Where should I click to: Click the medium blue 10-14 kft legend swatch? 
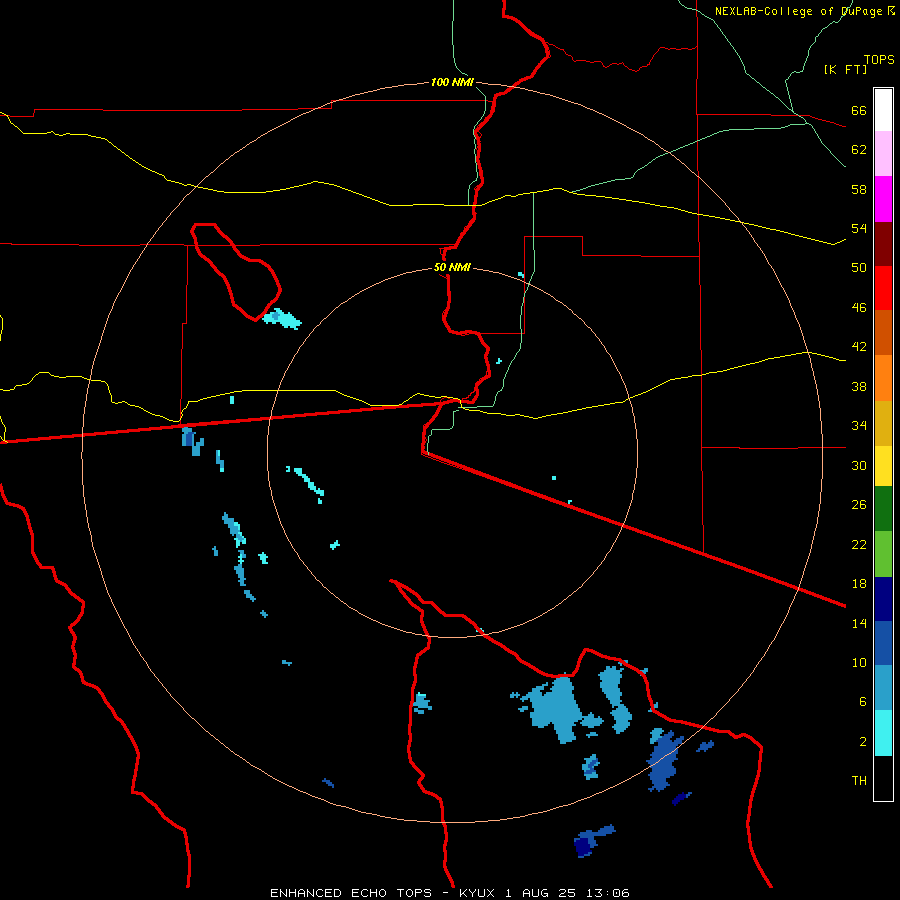pyautogui.click(x=883, y=643)
